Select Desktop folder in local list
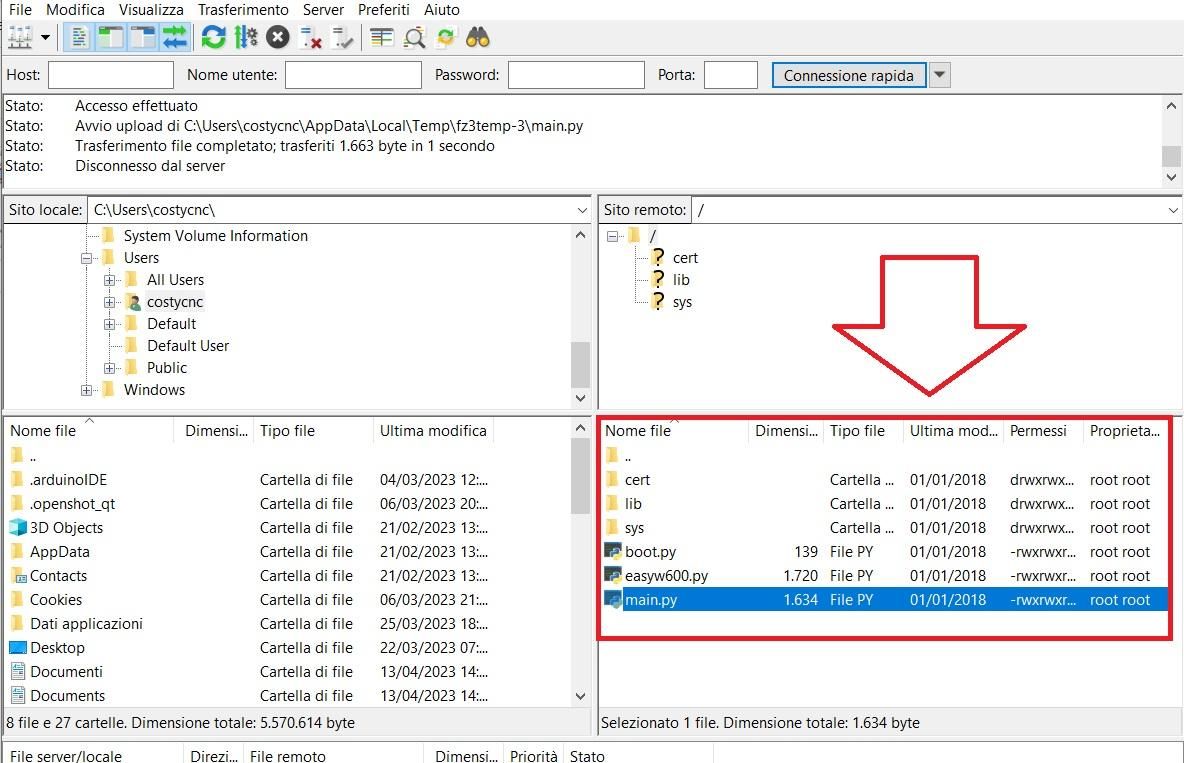Image resolution: width=1184 pixels, height=763 pixels. [x=57, y=647]
